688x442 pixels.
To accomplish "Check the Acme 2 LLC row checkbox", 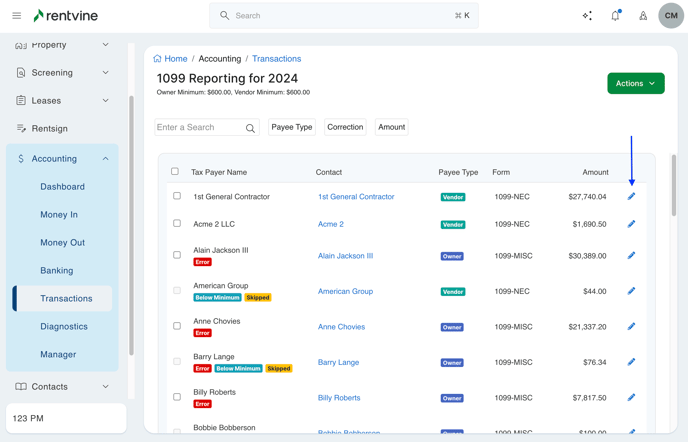I will coord(177,224).
